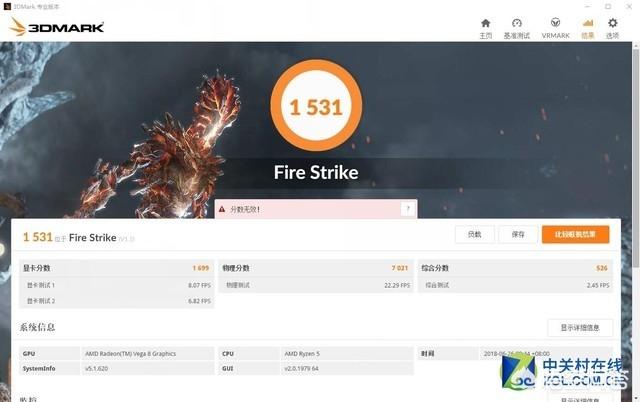This screenshot has height=402, width=640.
Task: Select the AMD Ryzen 5 CPU value
Action: (302, 353)
